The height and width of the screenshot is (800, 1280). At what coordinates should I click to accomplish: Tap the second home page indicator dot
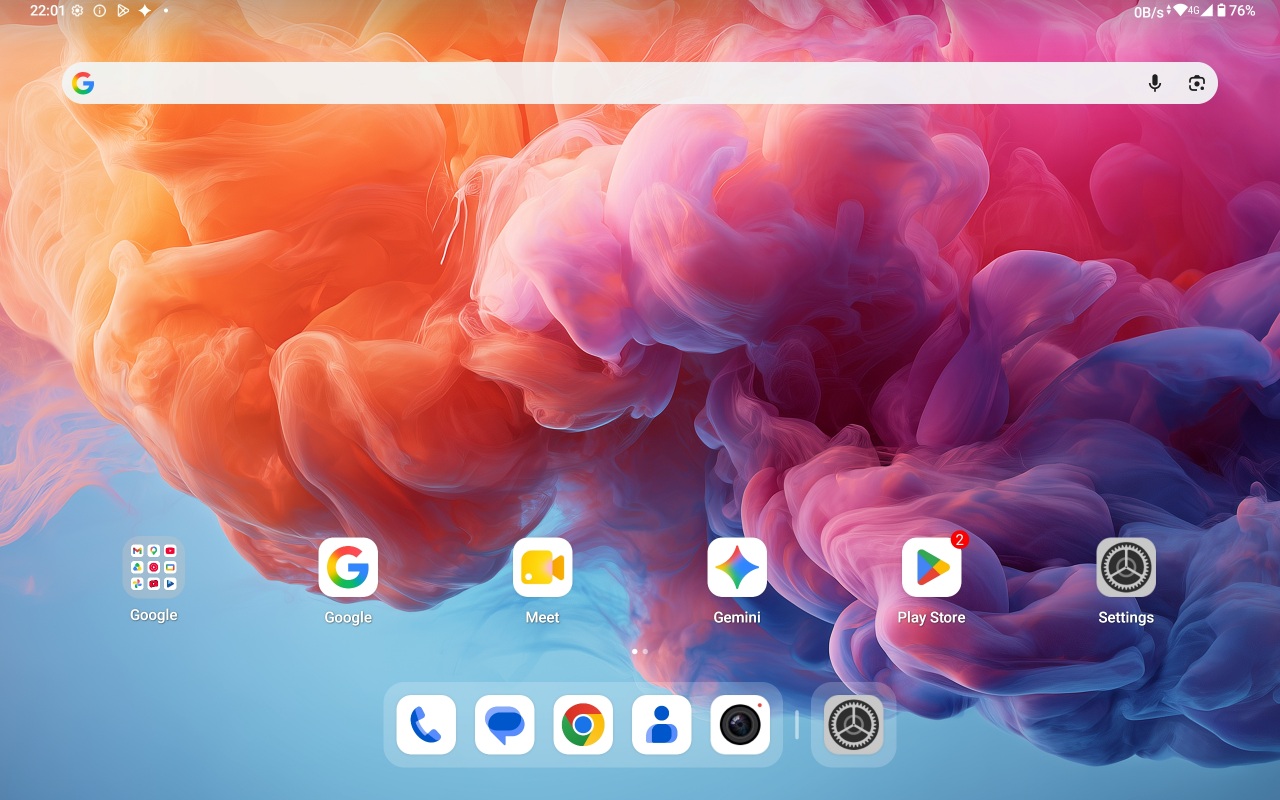click(645, 651)
